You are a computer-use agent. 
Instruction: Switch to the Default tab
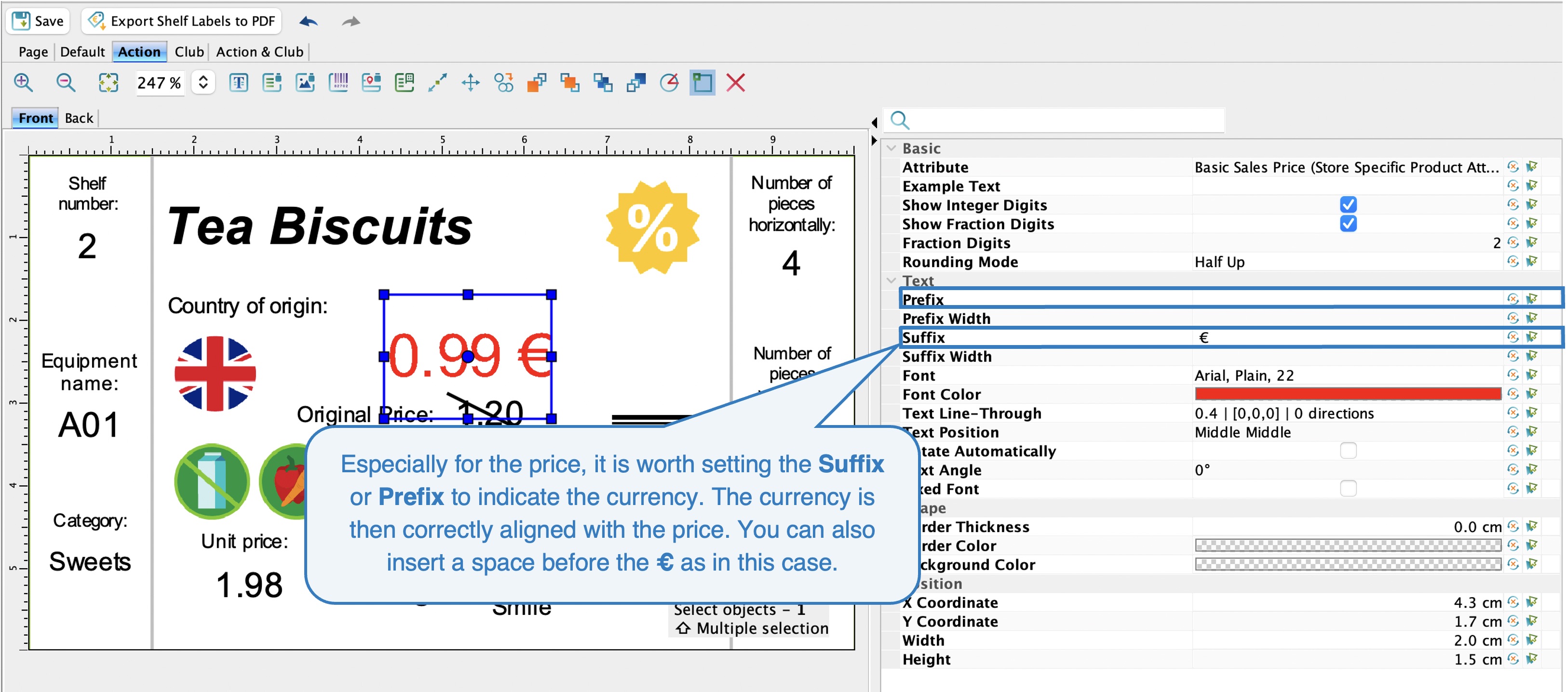[82, 52]
